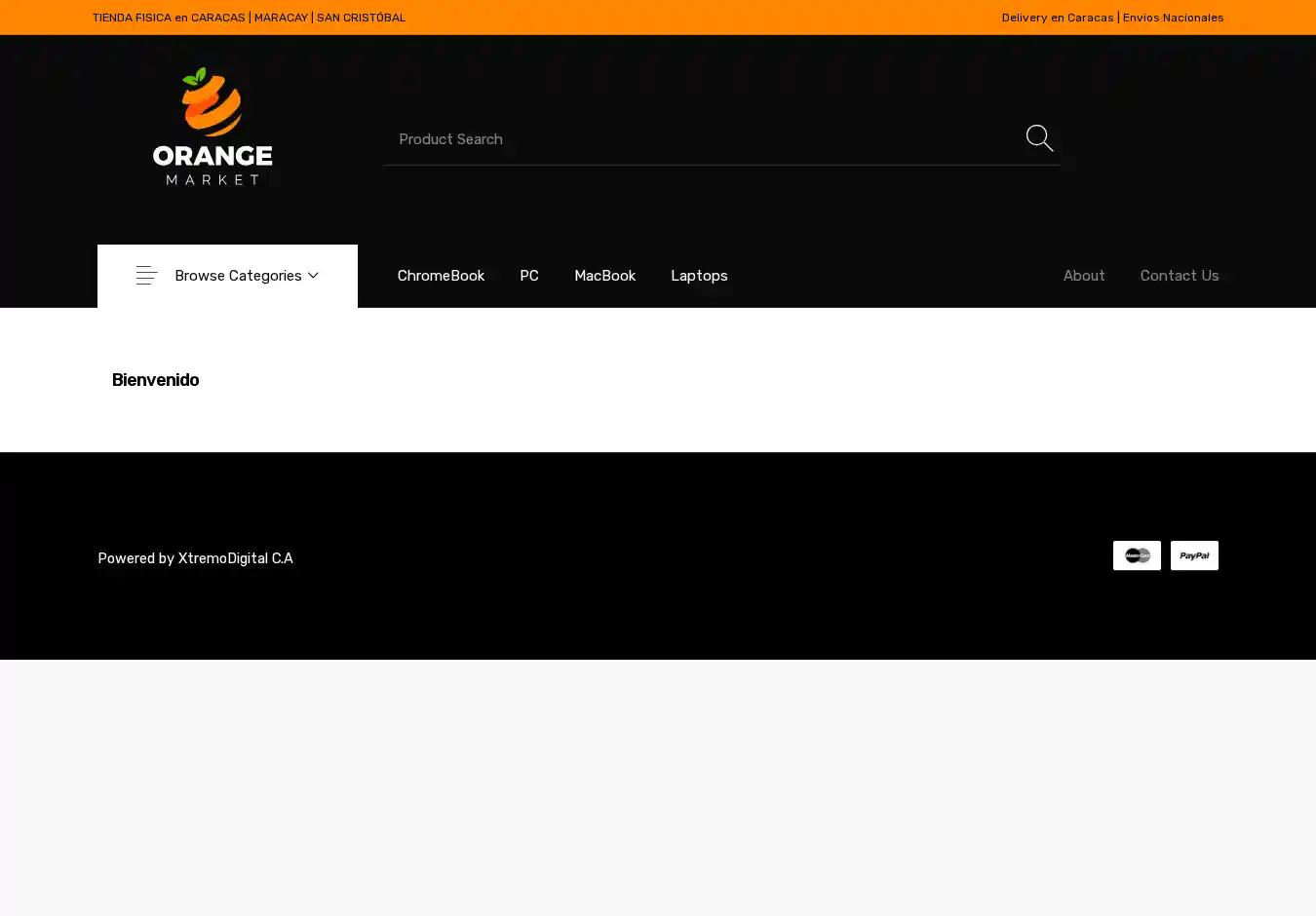
Task: Click the search magnifier icon
Action: (1039, 138)
